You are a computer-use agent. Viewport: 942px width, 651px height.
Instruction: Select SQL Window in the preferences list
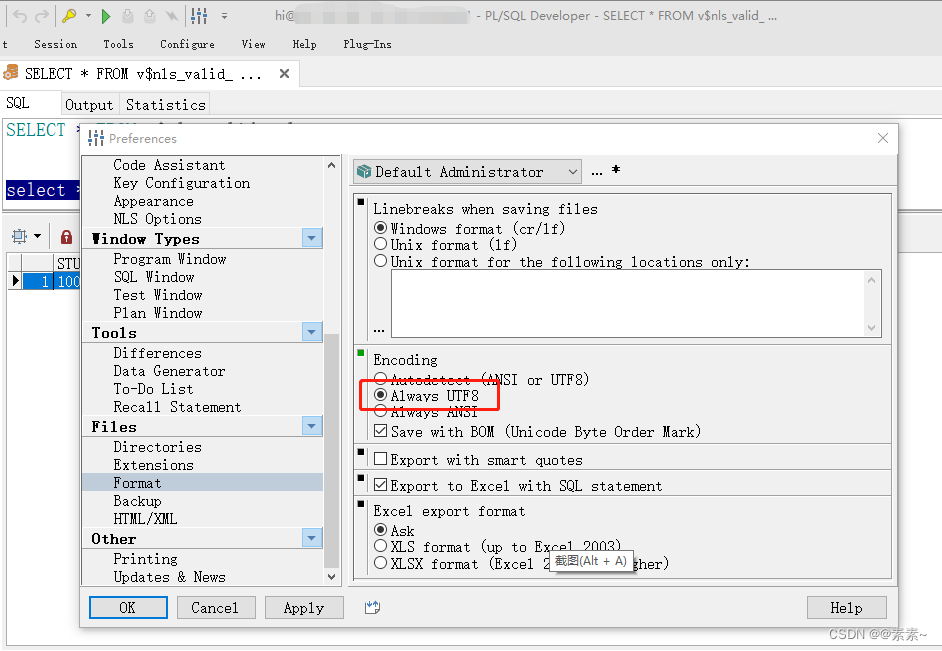point(154,277)
